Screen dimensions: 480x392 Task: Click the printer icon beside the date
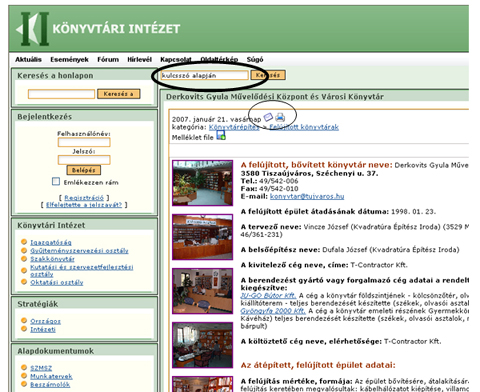(x=280, y=117)
